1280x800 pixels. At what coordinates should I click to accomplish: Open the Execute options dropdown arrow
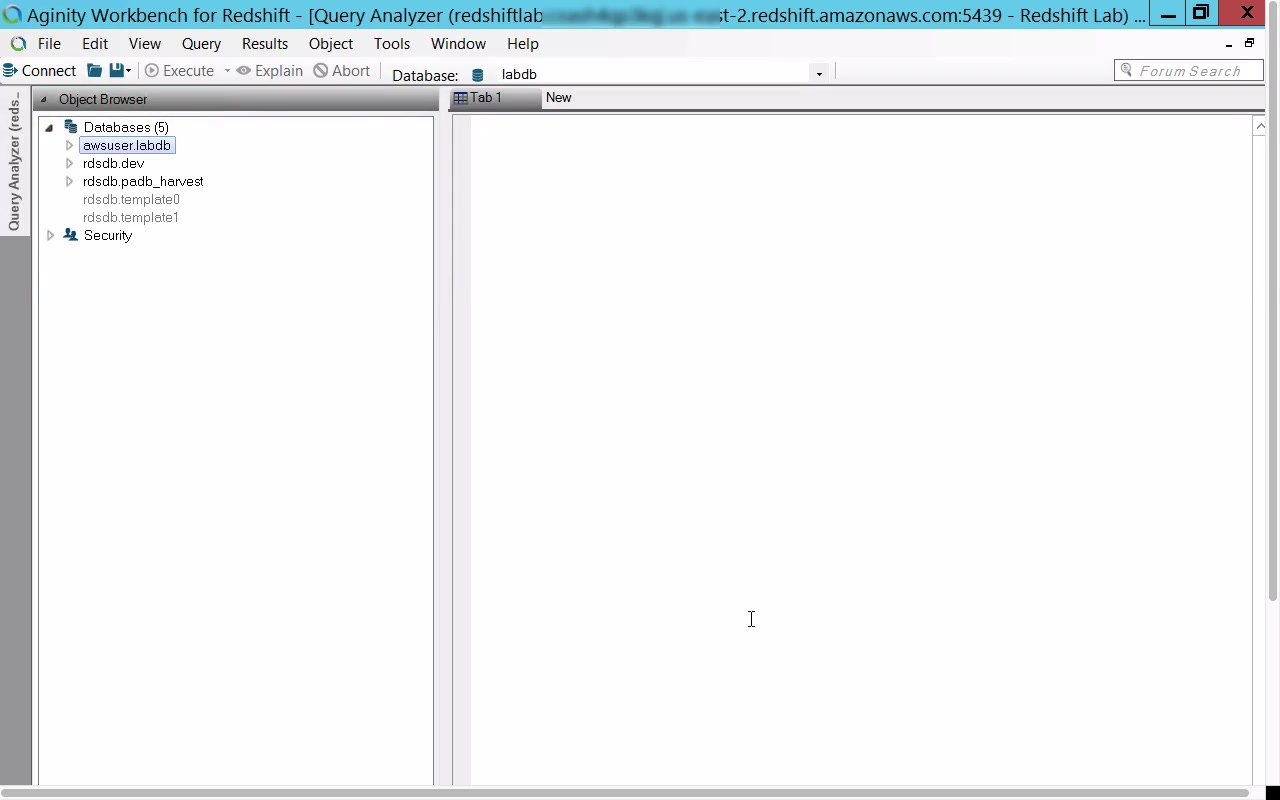click(227, 71)
